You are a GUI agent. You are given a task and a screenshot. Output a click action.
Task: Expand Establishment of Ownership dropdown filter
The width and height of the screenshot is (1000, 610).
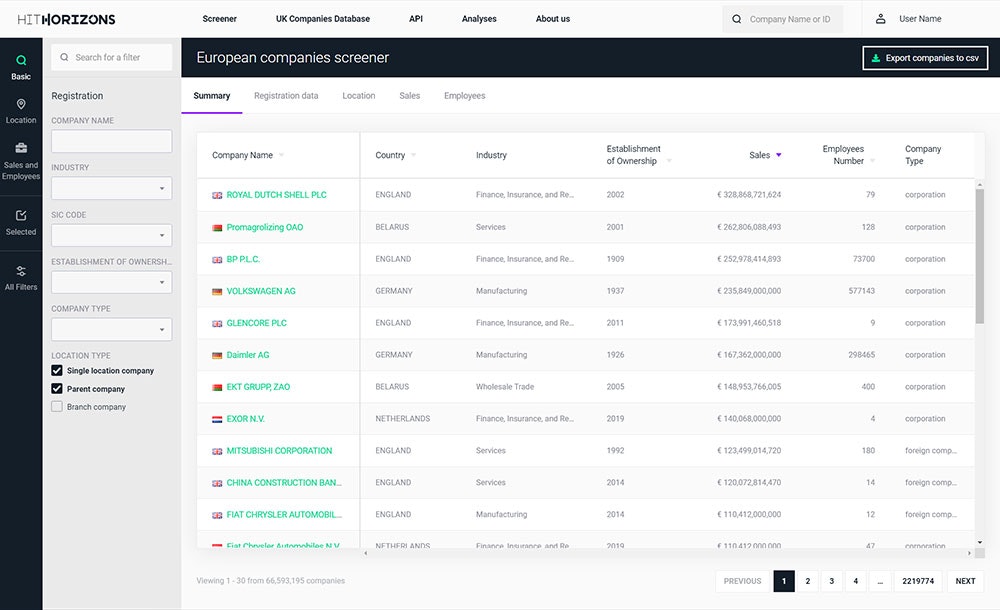tap(112, 282)
